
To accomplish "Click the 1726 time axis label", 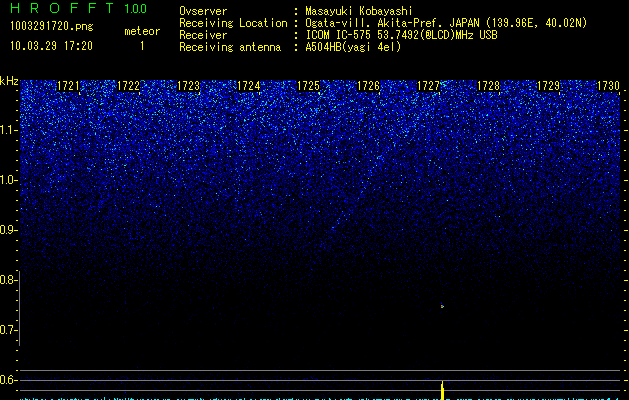I will click(x=368, y=86).
